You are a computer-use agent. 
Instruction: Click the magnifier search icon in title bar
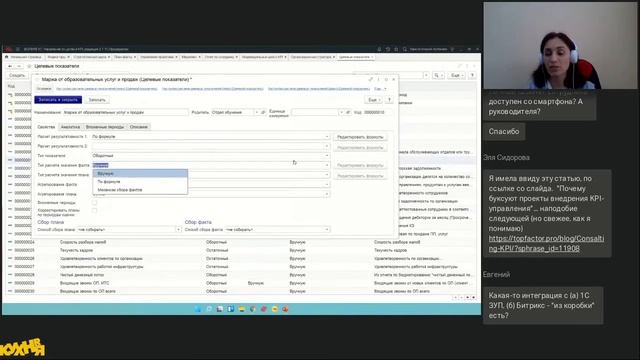[404, 49]
